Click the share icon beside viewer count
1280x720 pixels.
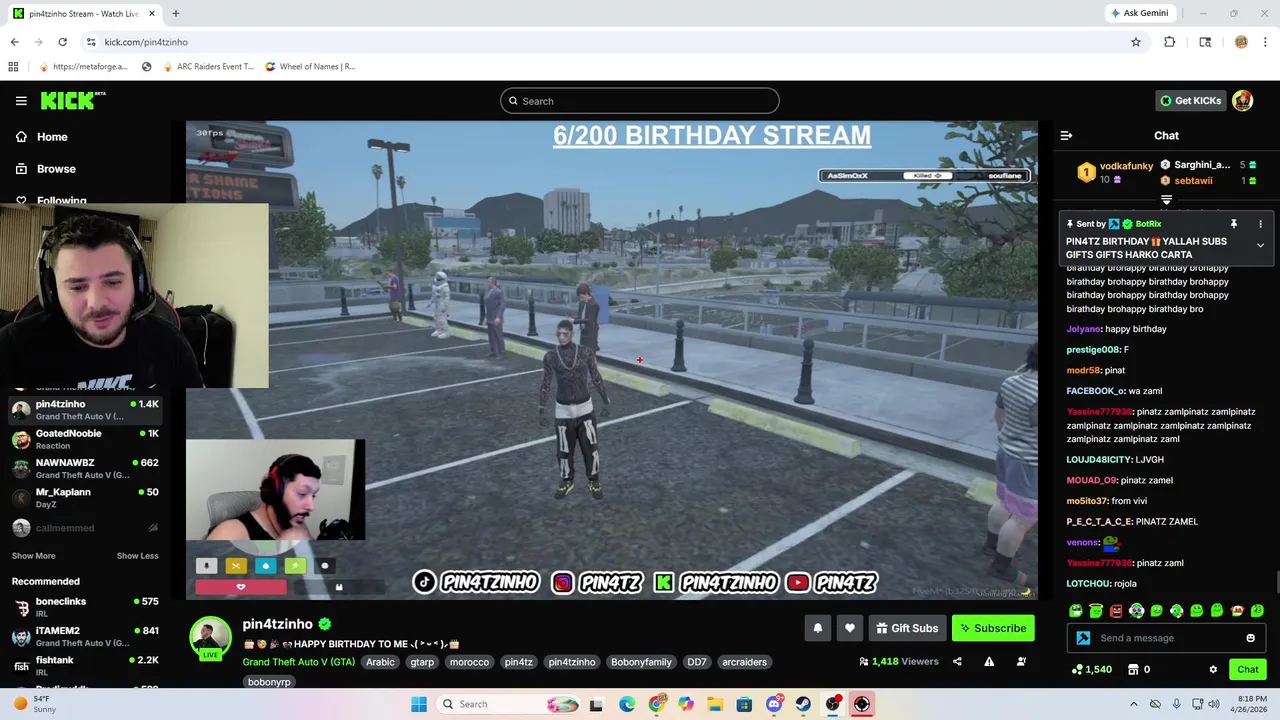(957, 661)
